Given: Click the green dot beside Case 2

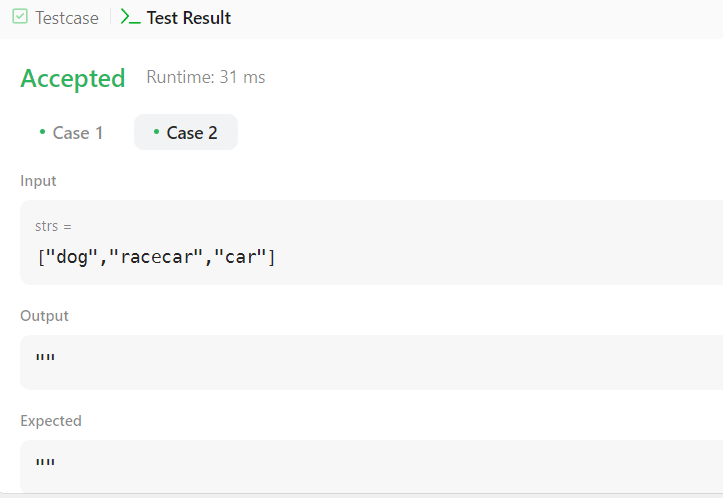Looking at the screenshot, I should (x=156, y=132).
